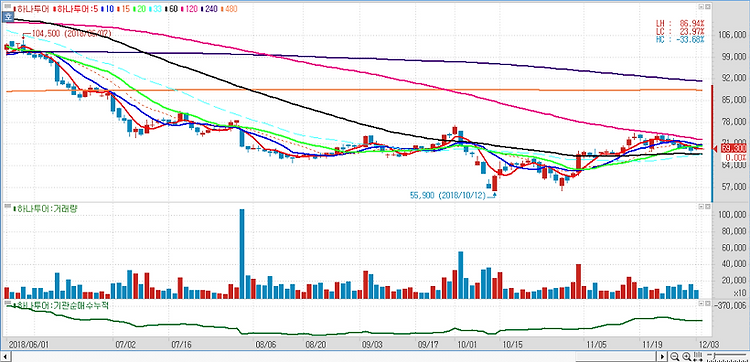Click the 55,900 (2018/10/12) low label
The image size is (750, 362).
(x=448, y=196)
